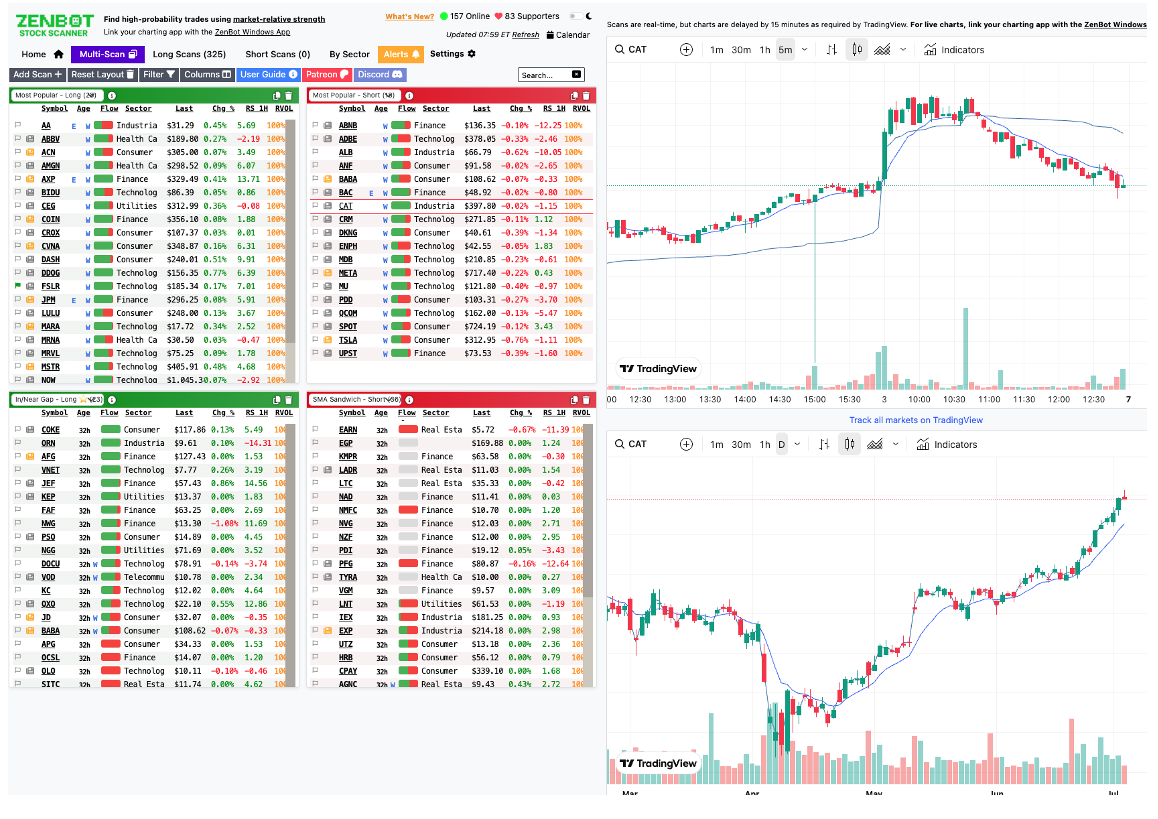Select bar chart style on daily chart
The image size is (1158, 819).
tap(824, 444)
